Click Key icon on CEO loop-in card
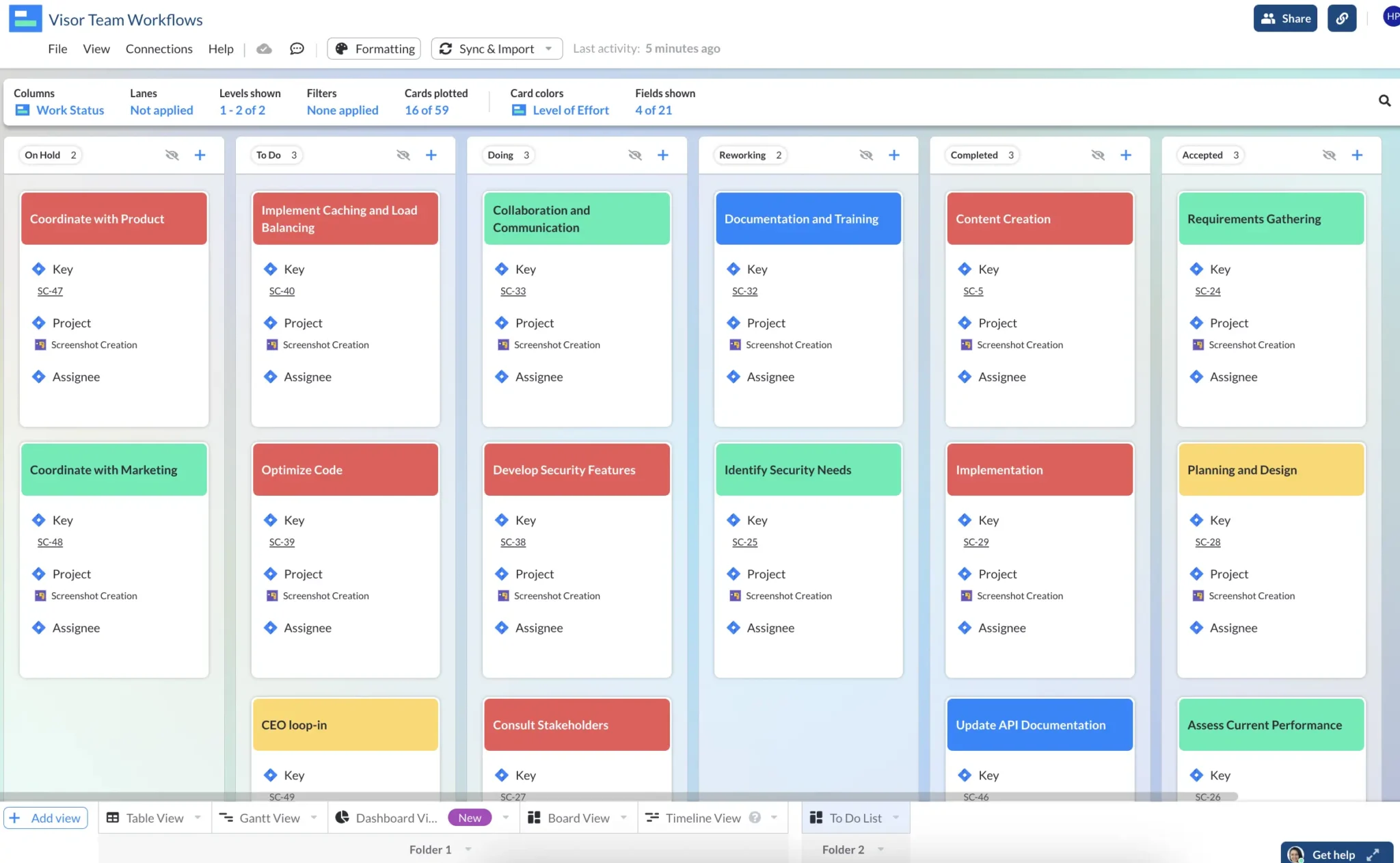 [271, 775]
